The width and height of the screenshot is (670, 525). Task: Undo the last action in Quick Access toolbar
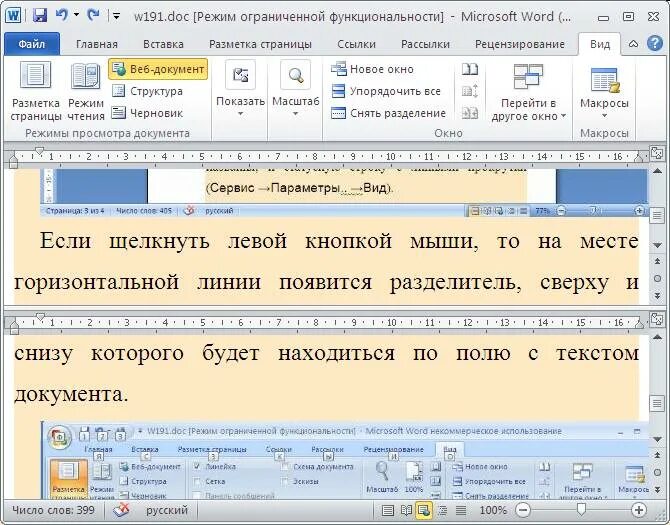click(62, 15)
